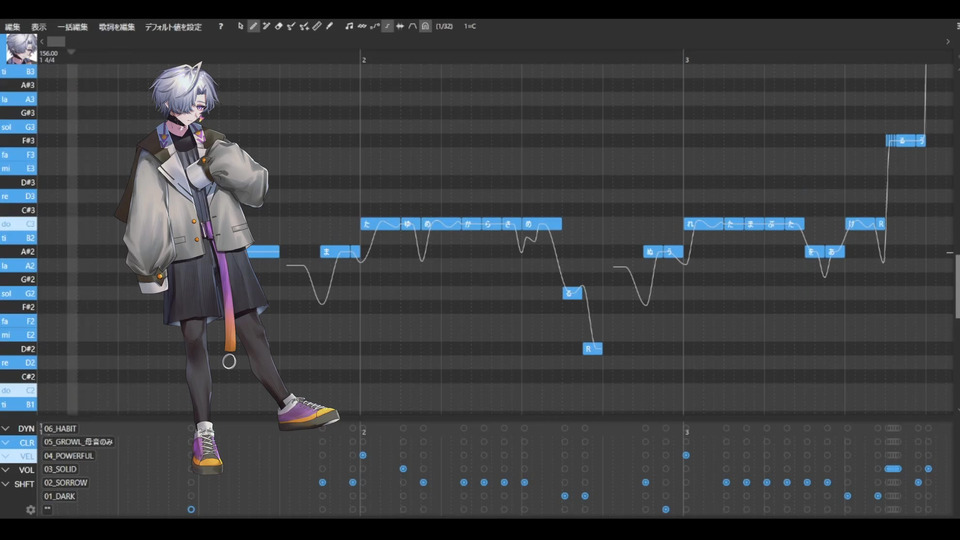Screen dimensions: 960x540
Task: Open the help question mark icon
Action: (x=220, y=26)
